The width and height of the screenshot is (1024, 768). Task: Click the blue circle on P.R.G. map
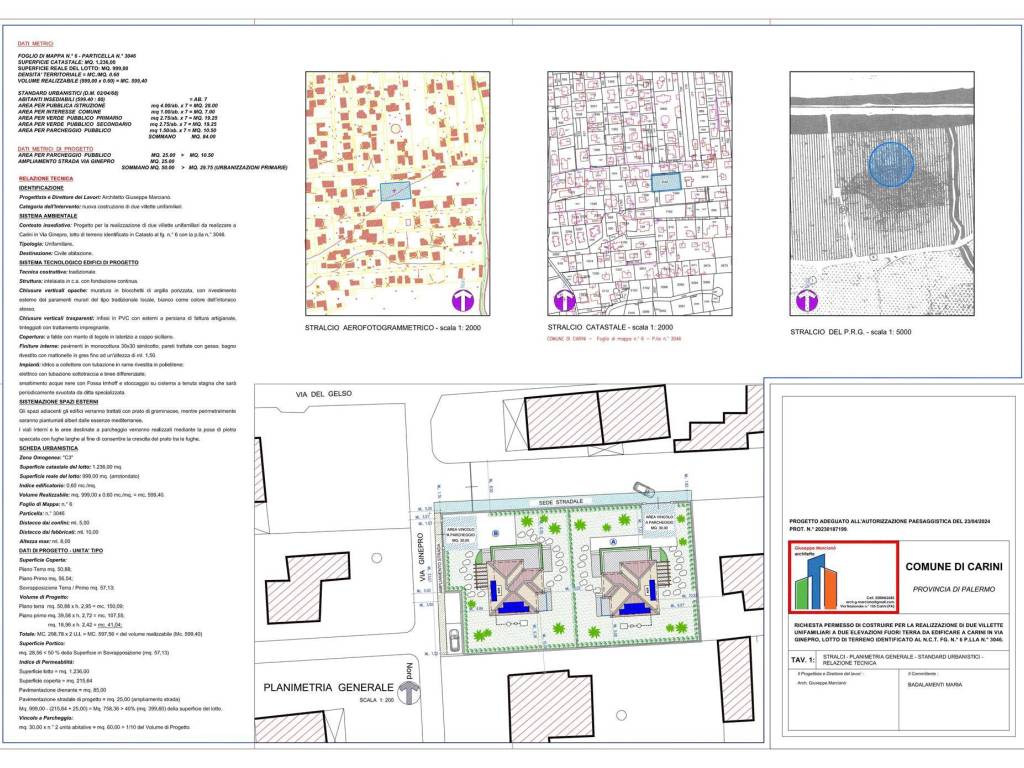[x=891, y=164]
